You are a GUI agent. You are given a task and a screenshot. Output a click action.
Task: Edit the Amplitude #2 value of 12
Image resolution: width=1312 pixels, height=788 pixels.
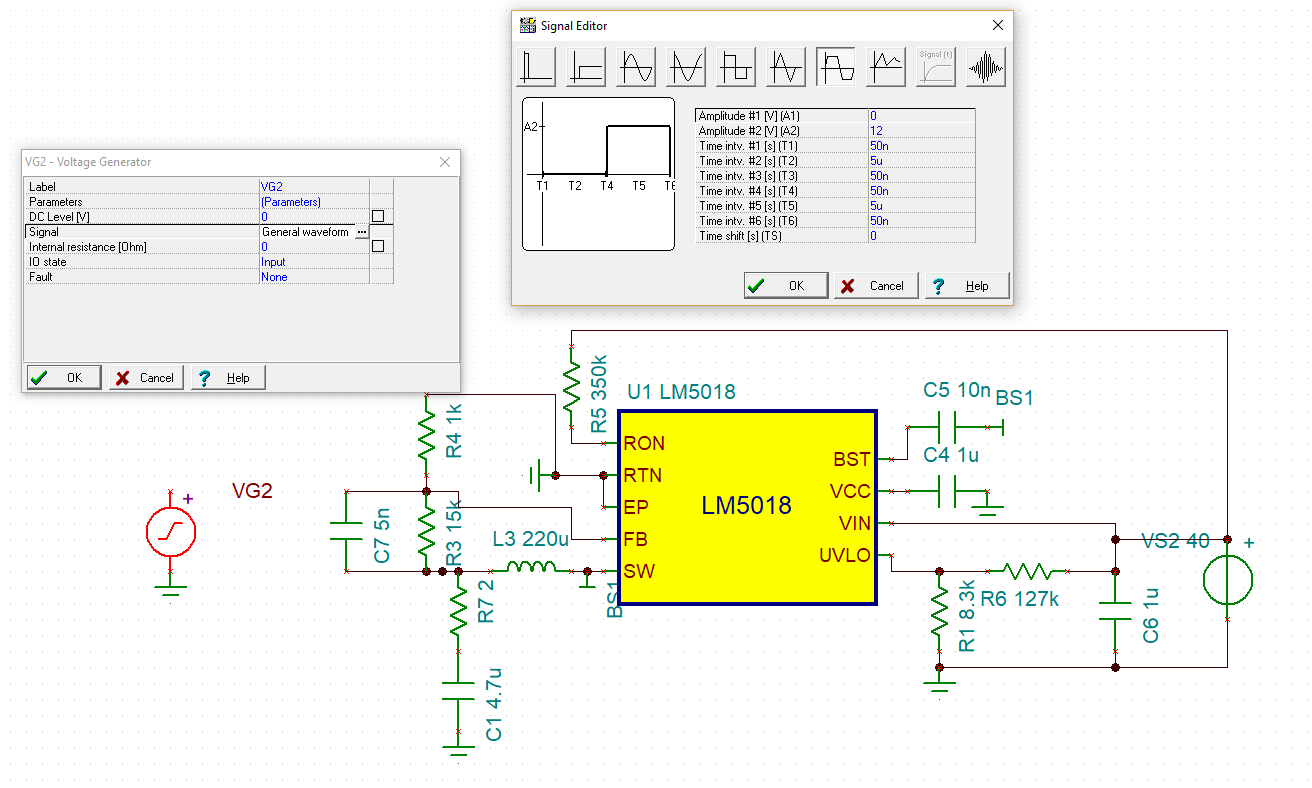tap(921, 131)
